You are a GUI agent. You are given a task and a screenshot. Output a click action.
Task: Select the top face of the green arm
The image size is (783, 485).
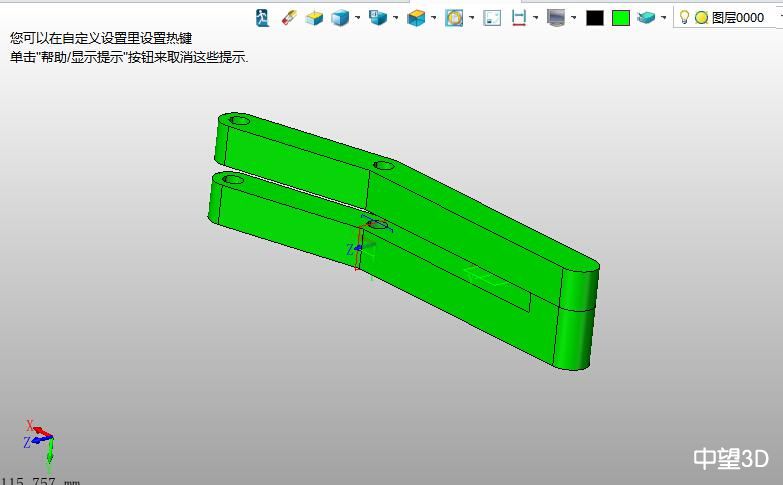click(x=300, y=143)
